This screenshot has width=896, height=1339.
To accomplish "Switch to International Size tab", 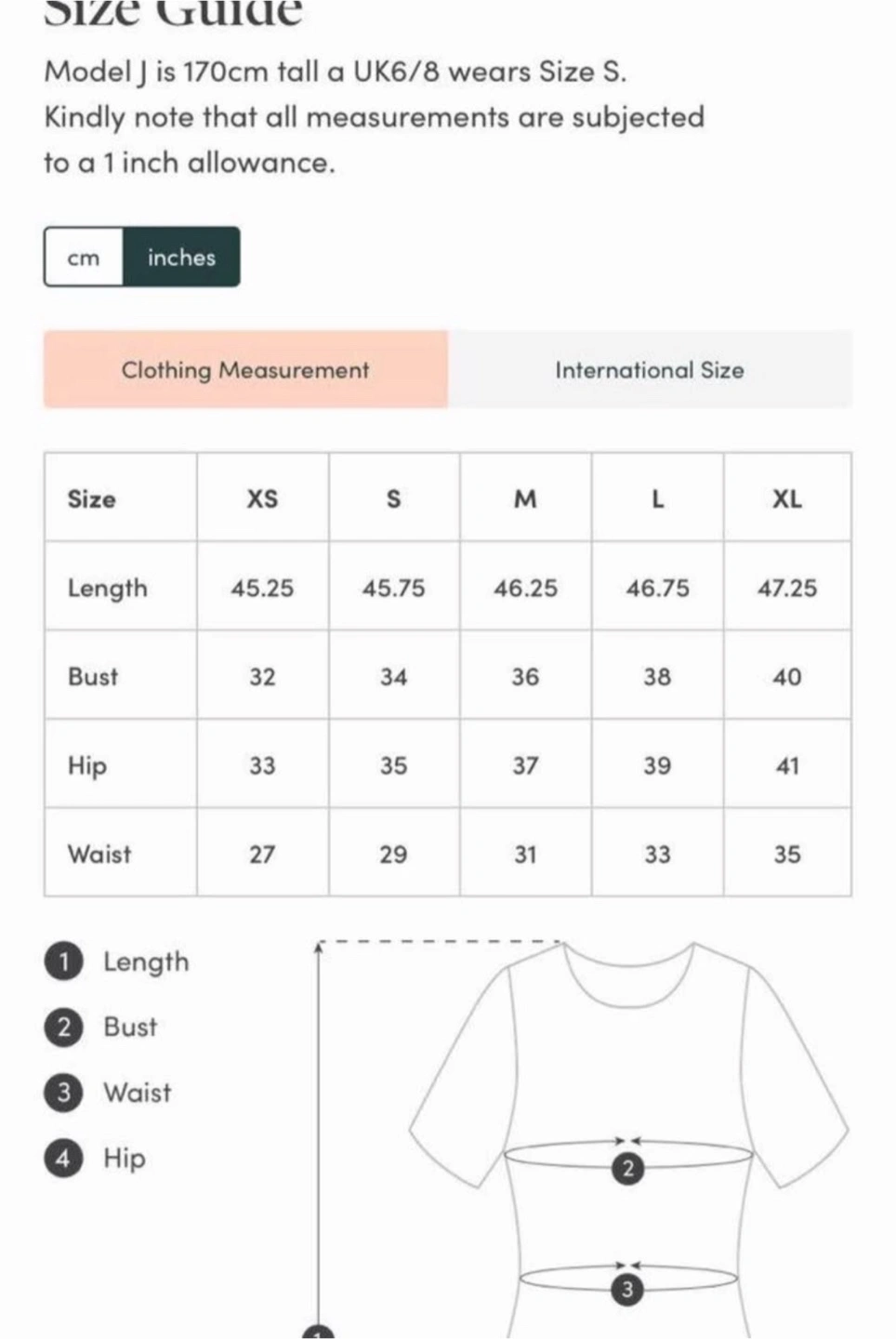I will (x=650, y=370).
